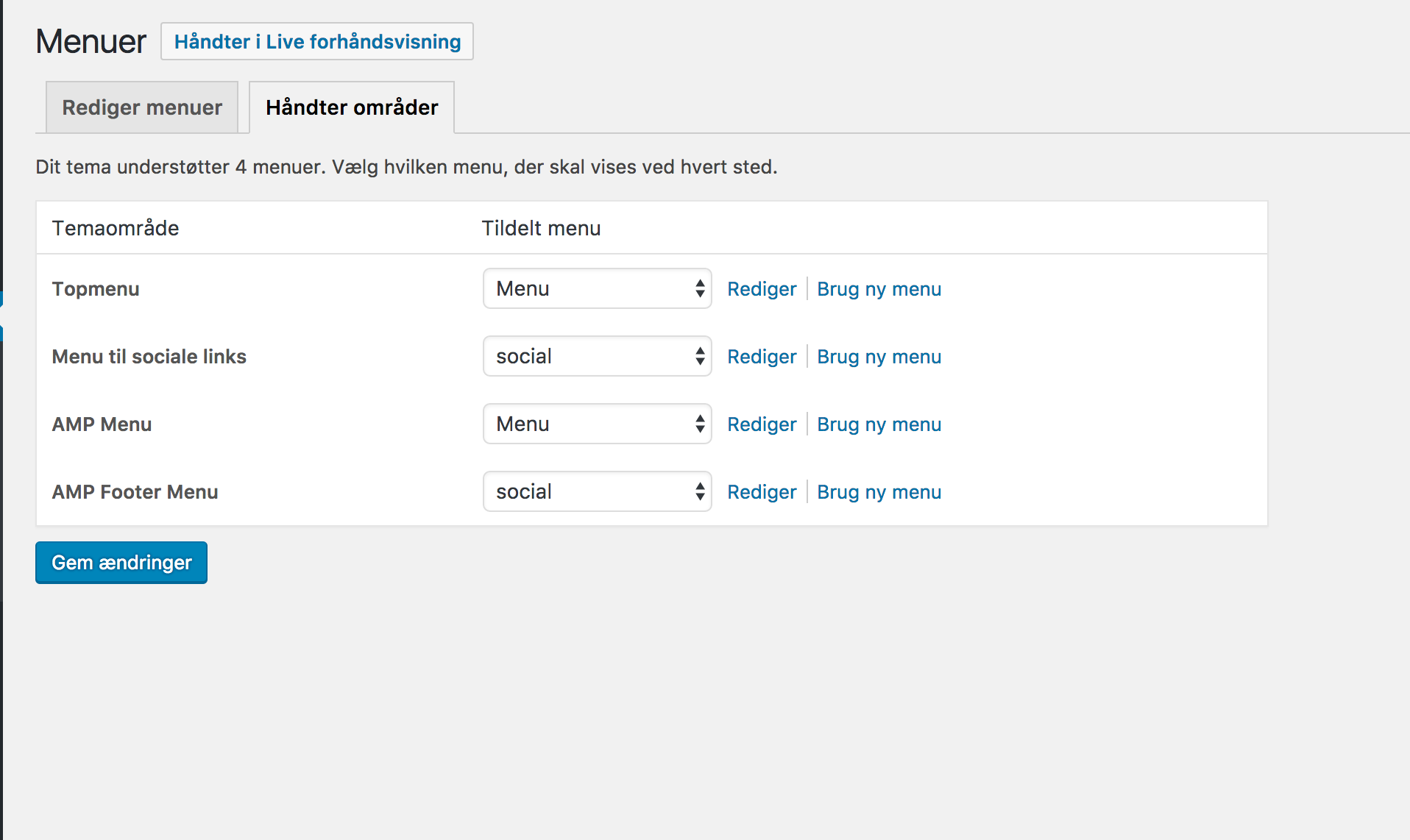Click the Tildelt menu column header
The height and width of the screenshot is (840, 1410).
click(x=541, y=229)
